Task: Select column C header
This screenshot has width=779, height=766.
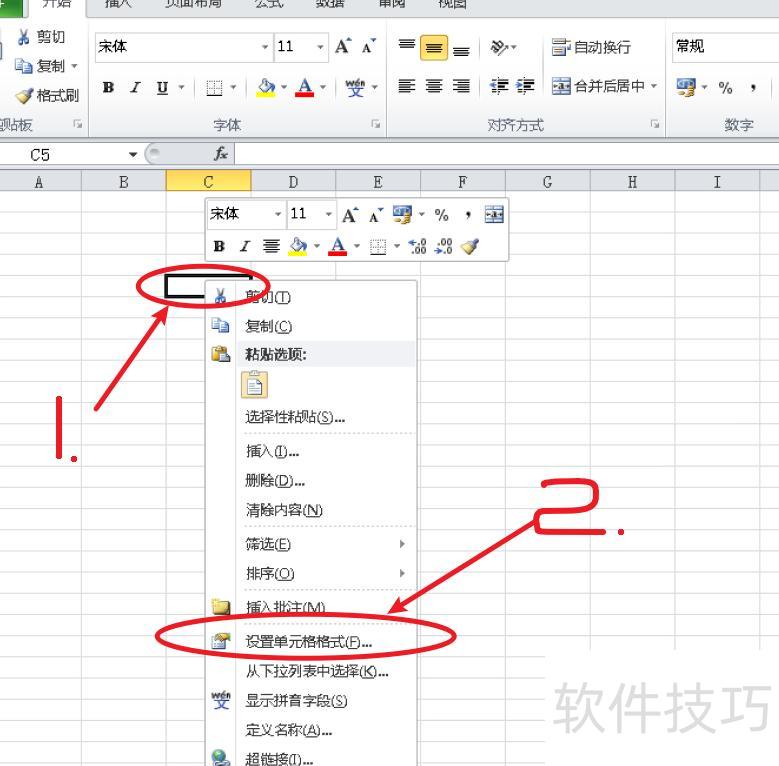Action: (x=208, y=182)
